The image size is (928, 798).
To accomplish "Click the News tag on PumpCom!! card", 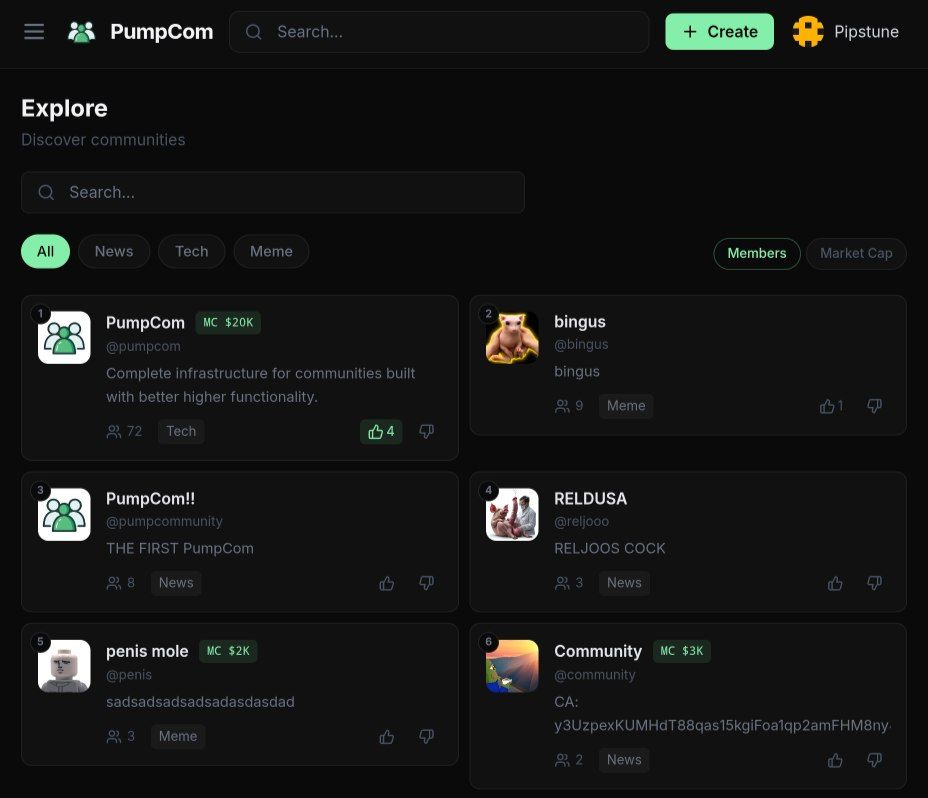I will [176, 583].
